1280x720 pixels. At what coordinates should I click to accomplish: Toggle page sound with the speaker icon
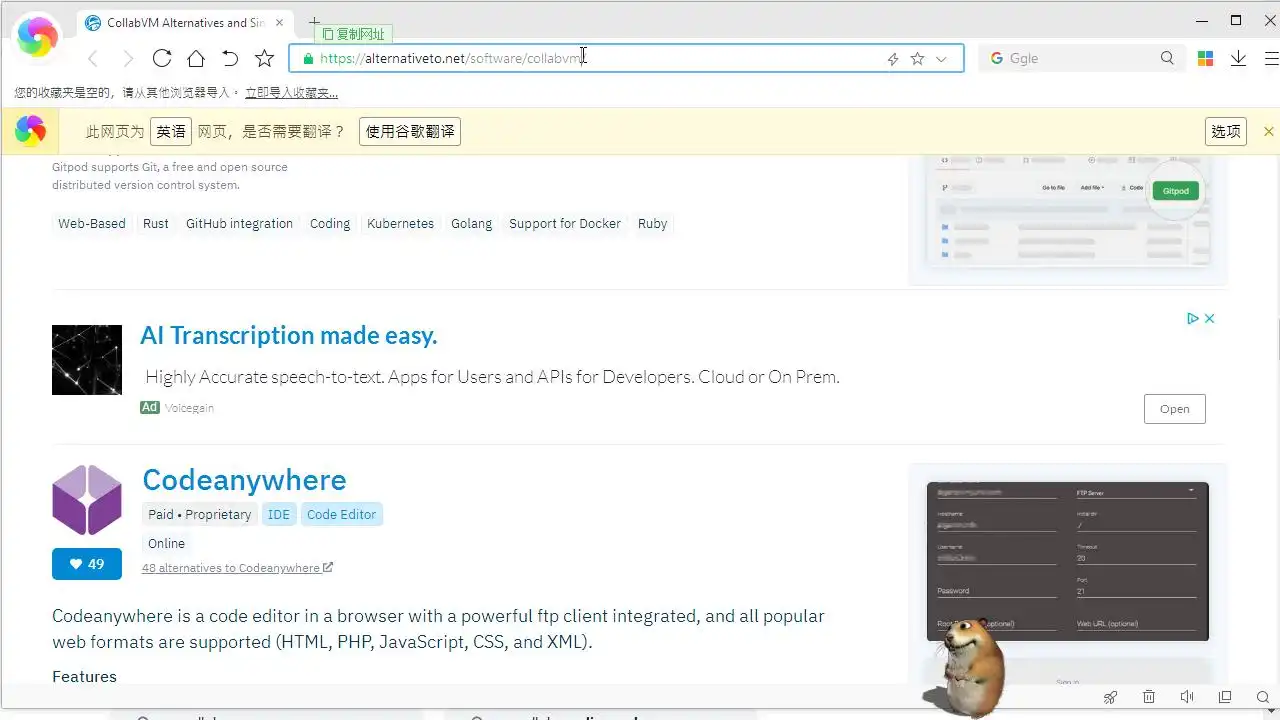pyautogui.click(x=1187, y=697)
